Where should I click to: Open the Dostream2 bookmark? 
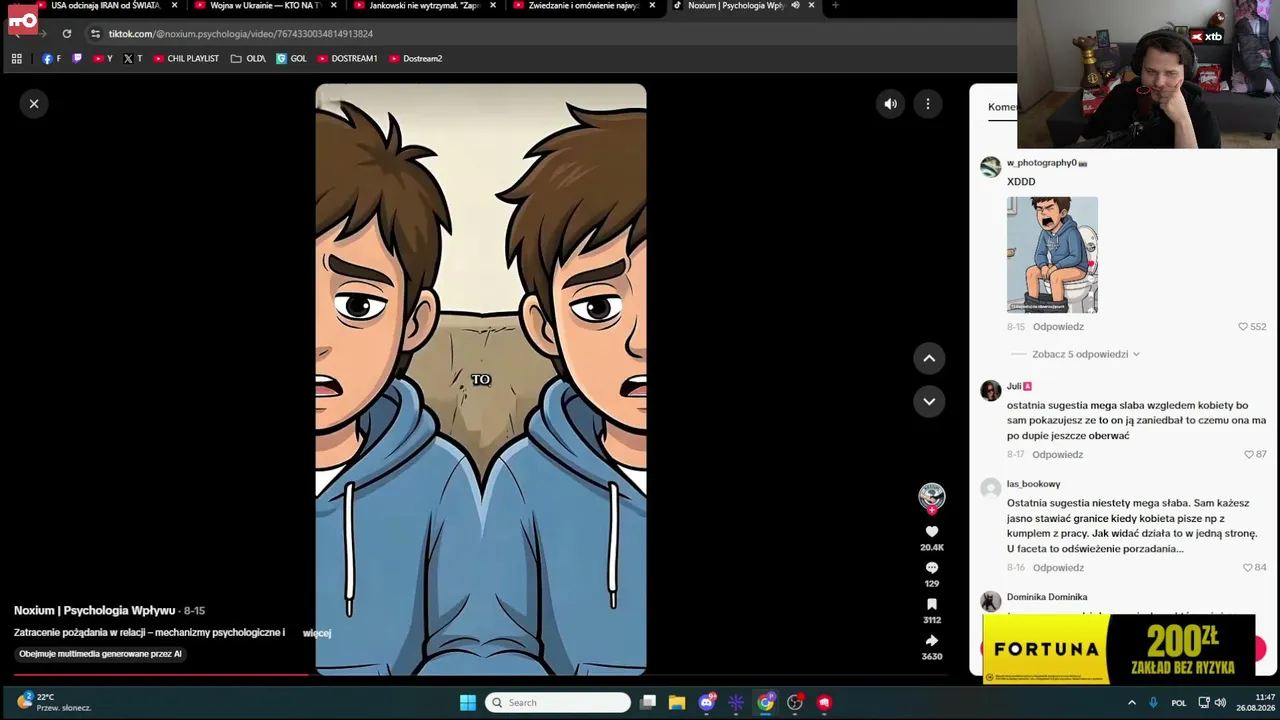(415, 59)
